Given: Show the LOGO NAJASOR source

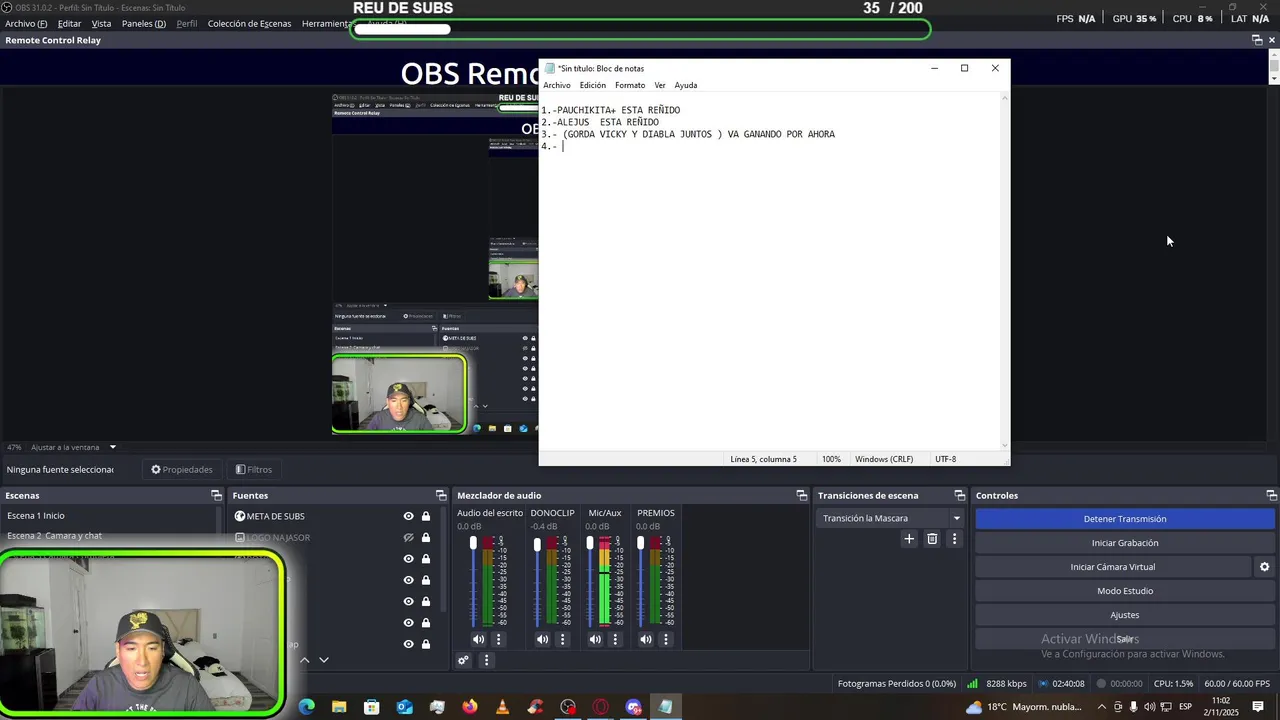Looking at the screenshot, I should point(408,538).
